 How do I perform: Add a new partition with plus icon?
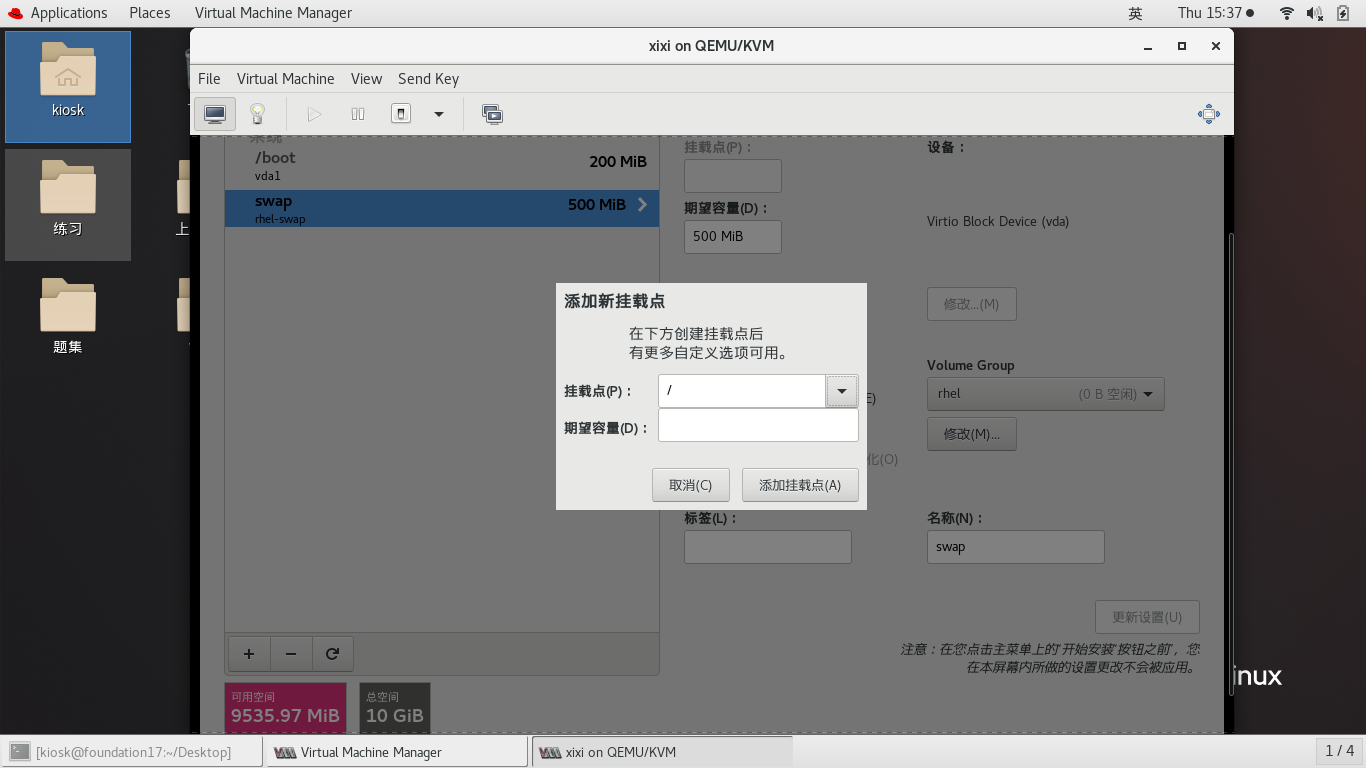tap(248, 653)
